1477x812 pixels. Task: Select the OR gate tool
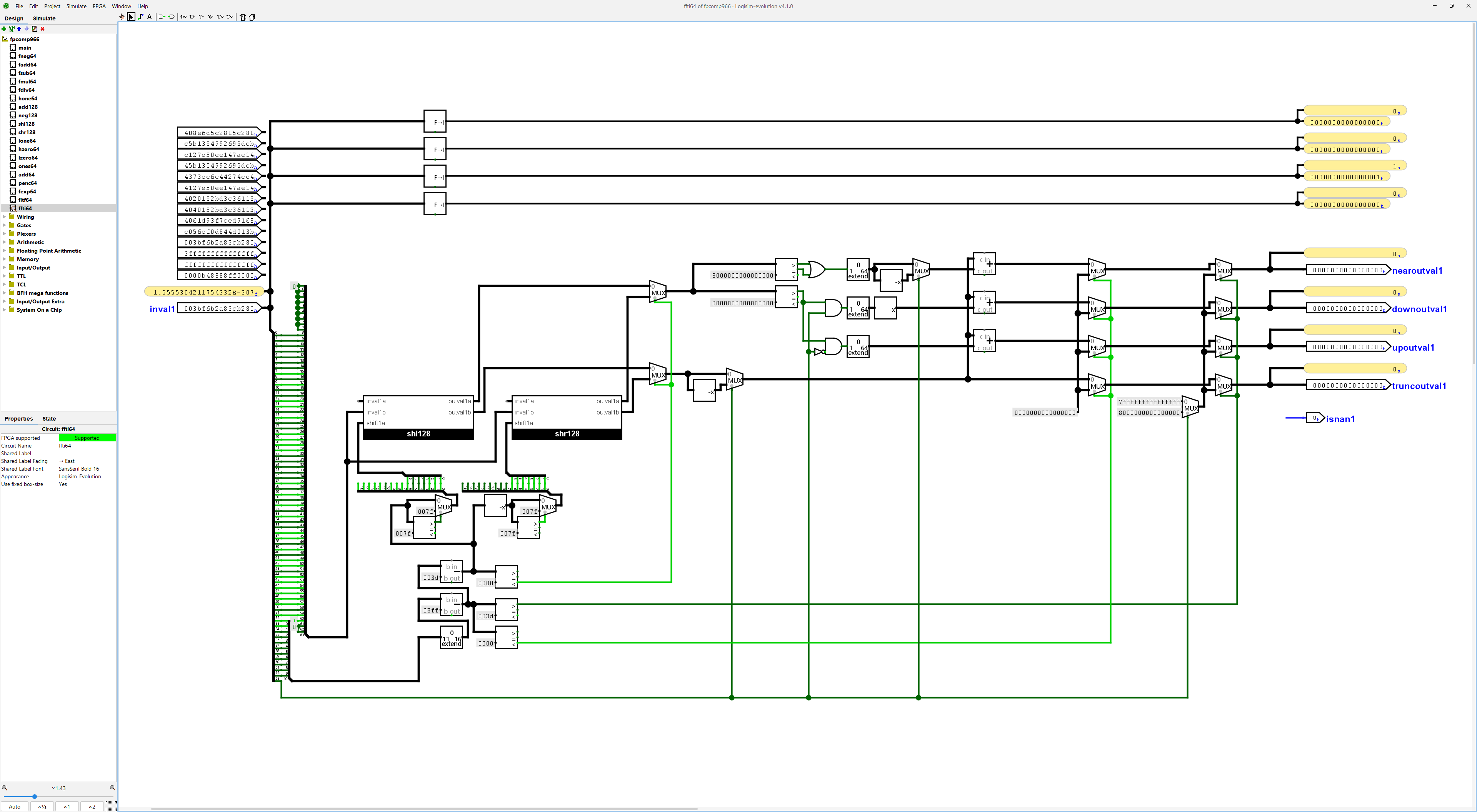point(202,17)
